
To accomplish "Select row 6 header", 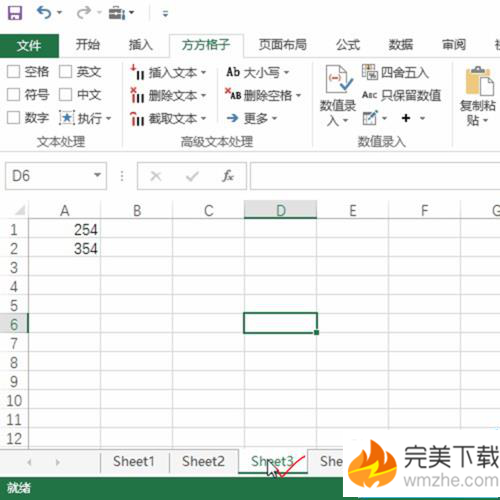I will point(14,324).
